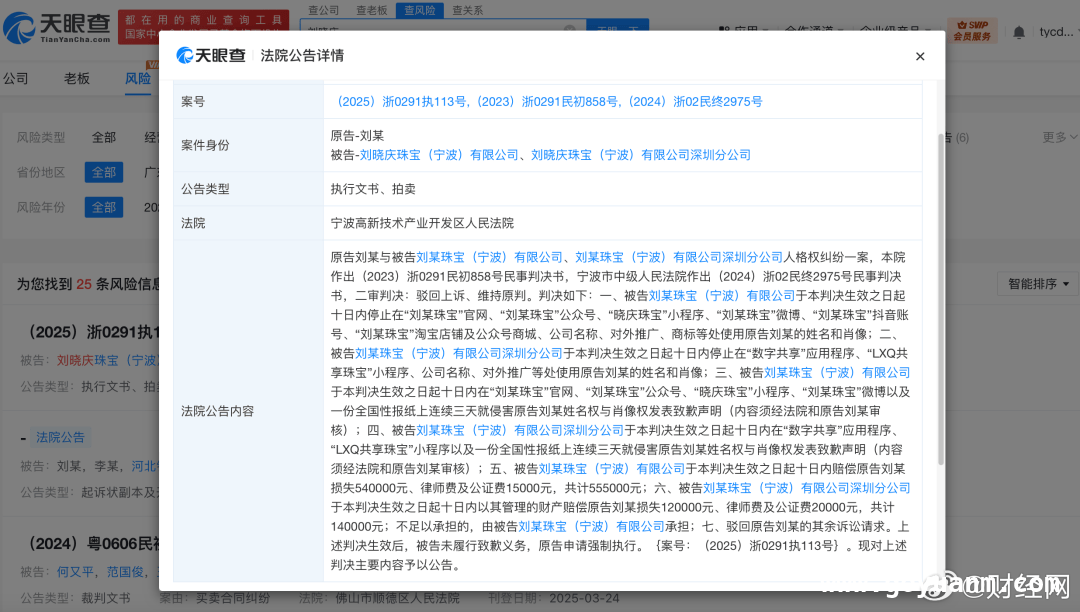Expand the 更多 filter options

[1059, 137]
